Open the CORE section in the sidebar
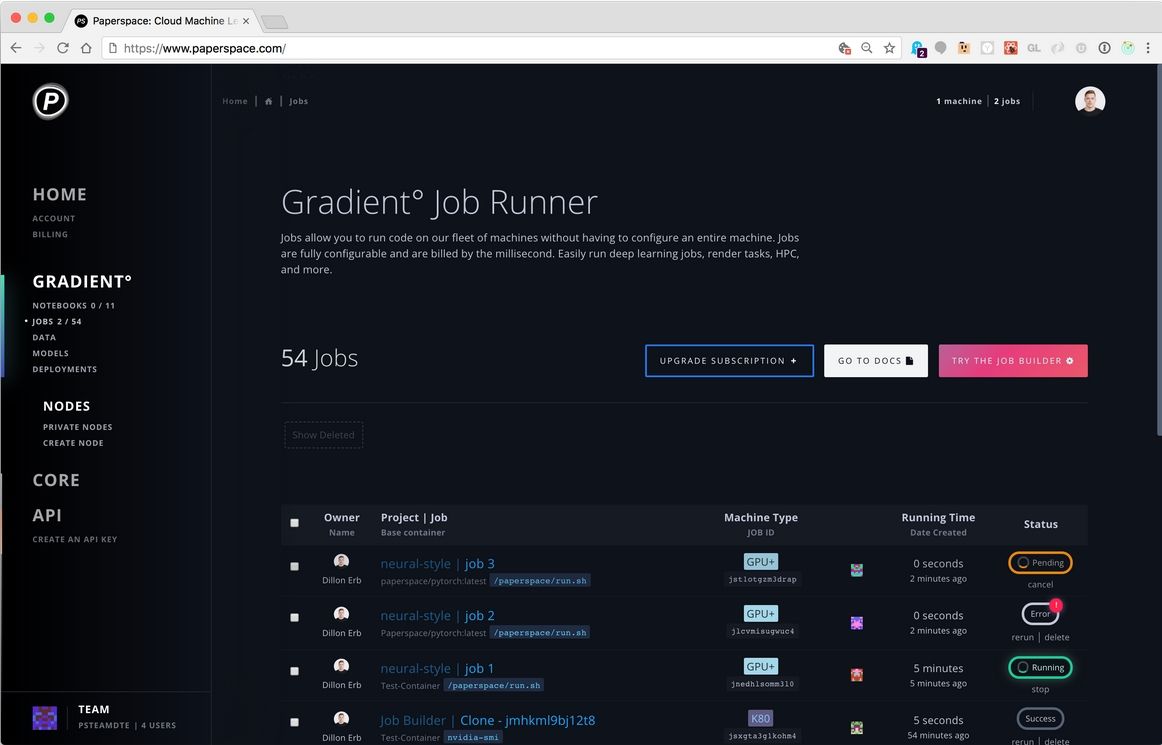 tap(56, 480)
